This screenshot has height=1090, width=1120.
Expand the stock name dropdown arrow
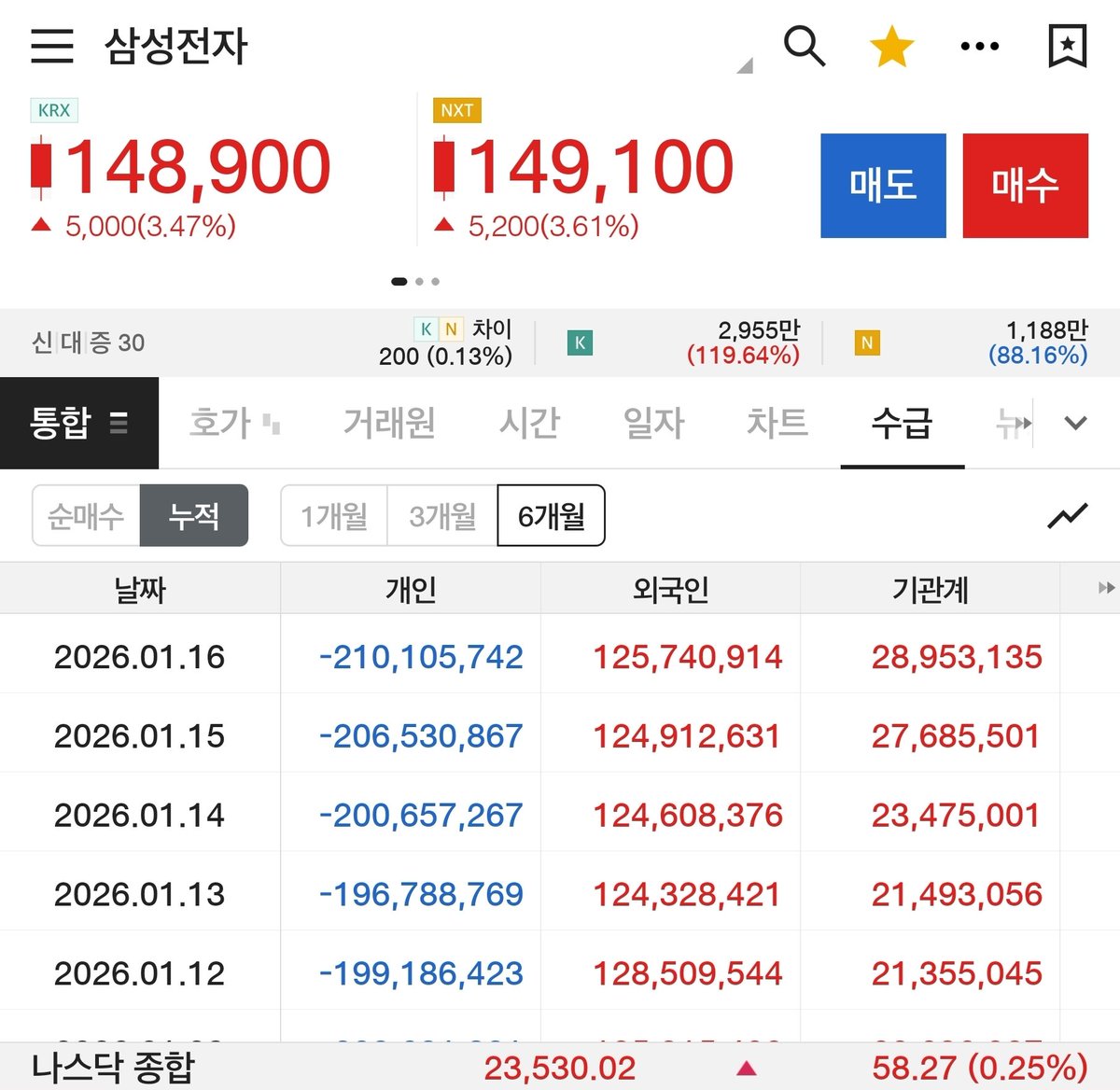click(744, 65)
